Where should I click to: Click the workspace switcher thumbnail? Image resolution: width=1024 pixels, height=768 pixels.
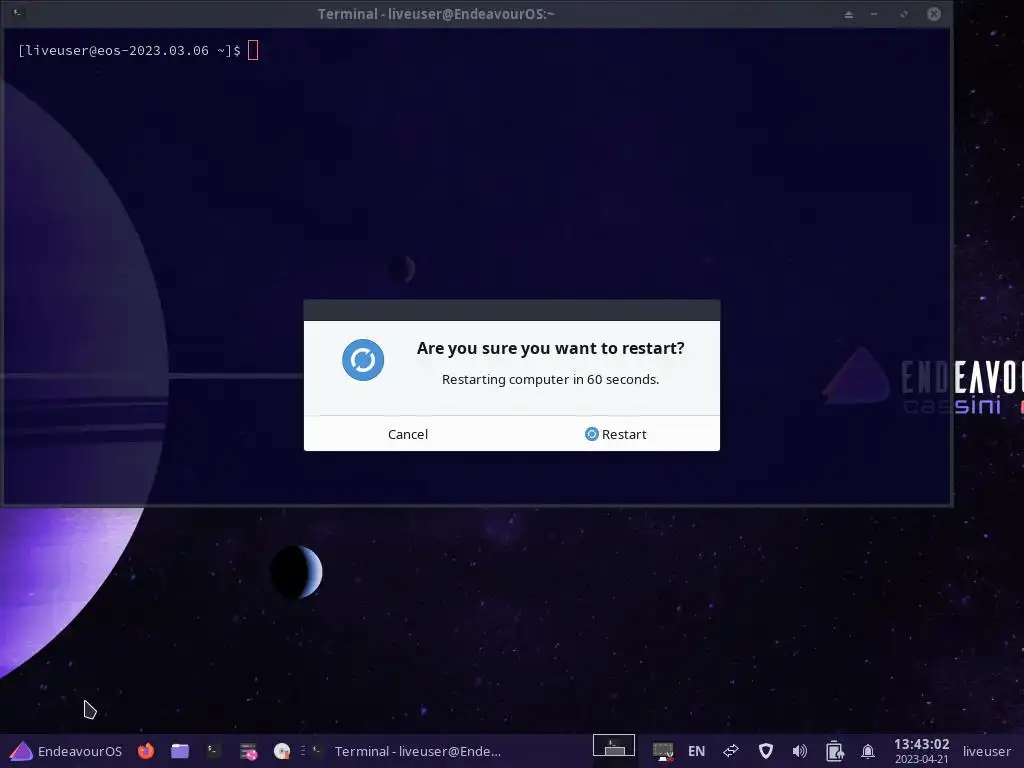tap(613, 746)
